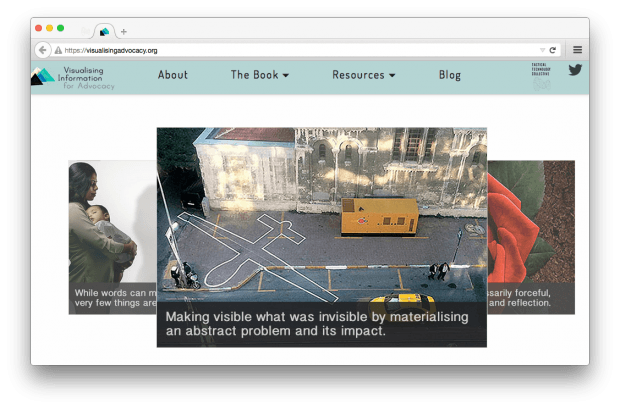Click the green macOS zoom window button
The height and width of the screenshot is (409, 620).
coord(61,28)
